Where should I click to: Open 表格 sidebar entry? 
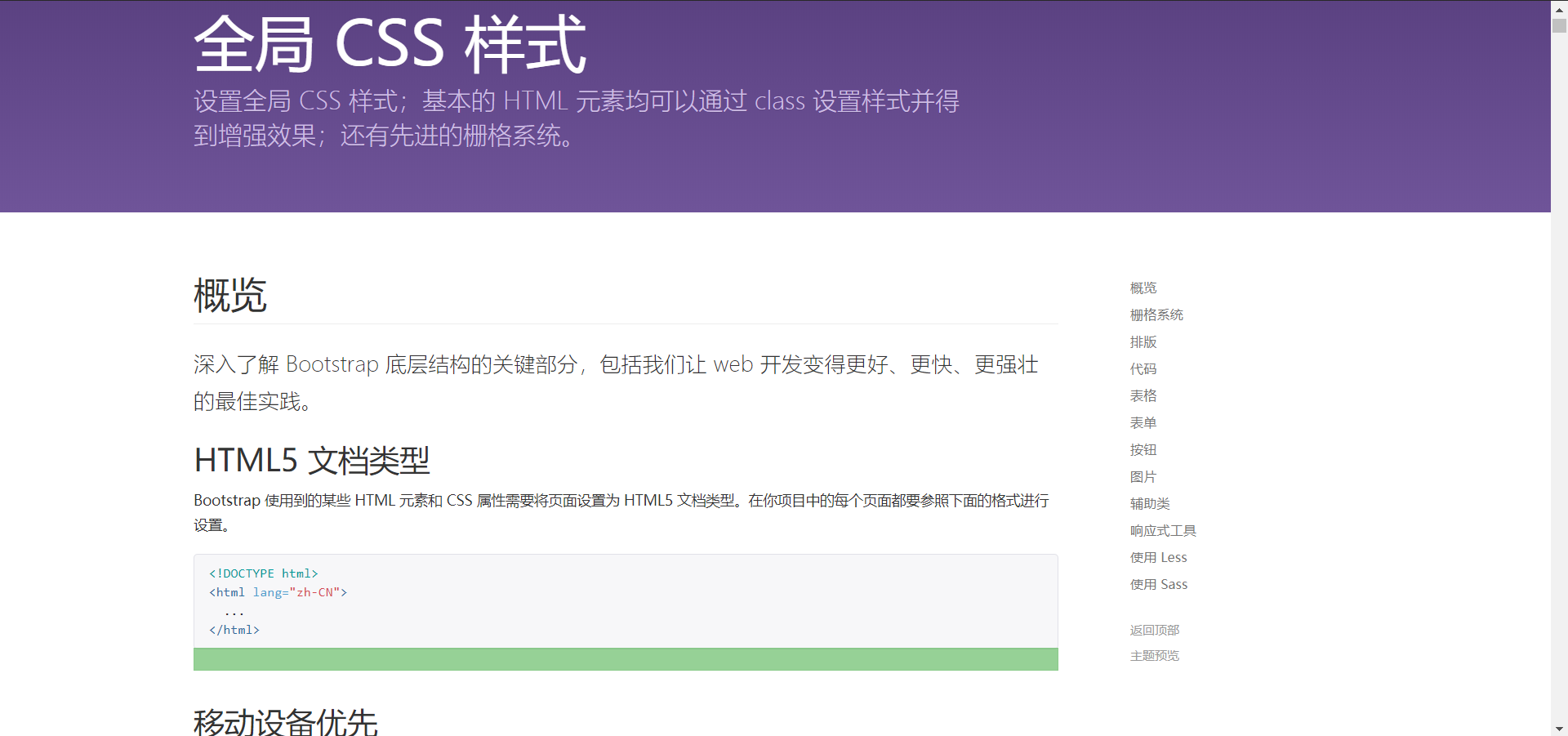tap(1143, 395)
